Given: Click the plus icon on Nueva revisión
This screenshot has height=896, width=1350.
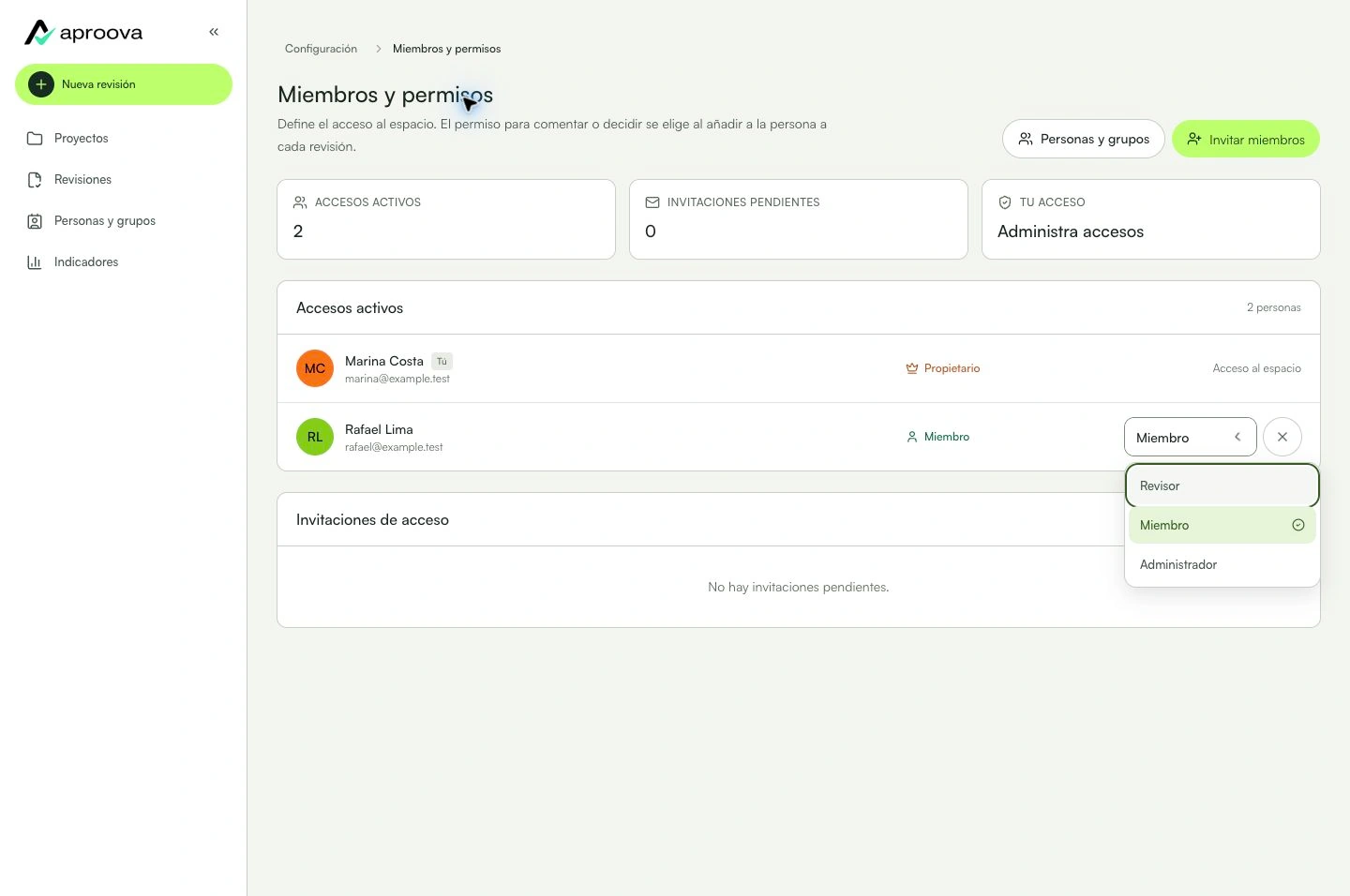Looking at the screenshot, I should click(41, 84).
